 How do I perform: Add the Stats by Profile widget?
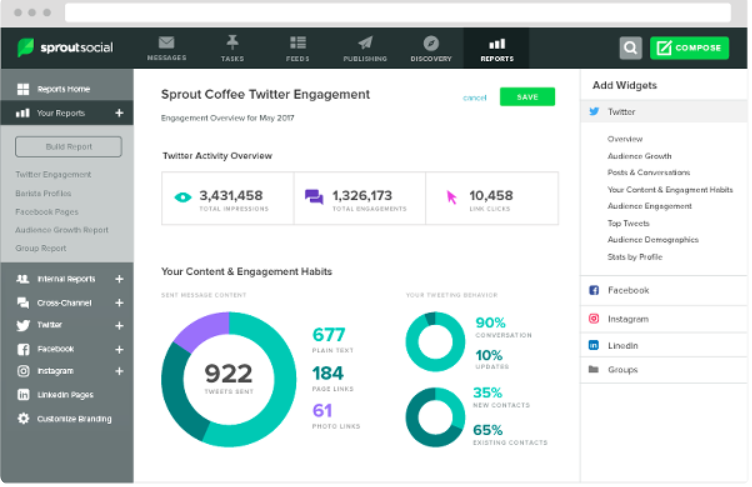[x=634, y=257]
